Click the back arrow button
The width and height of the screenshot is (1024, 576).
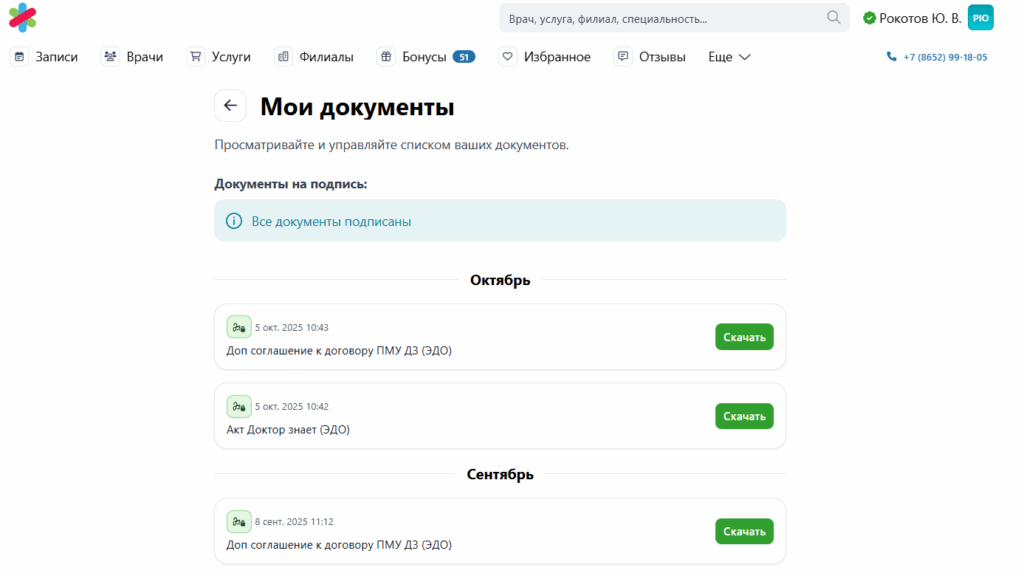coord(230,106)
